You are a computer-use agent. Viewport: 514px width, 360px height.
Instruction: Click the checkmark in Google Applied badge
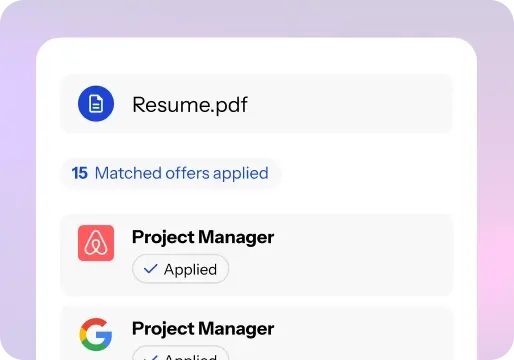[x=150, y=358]
